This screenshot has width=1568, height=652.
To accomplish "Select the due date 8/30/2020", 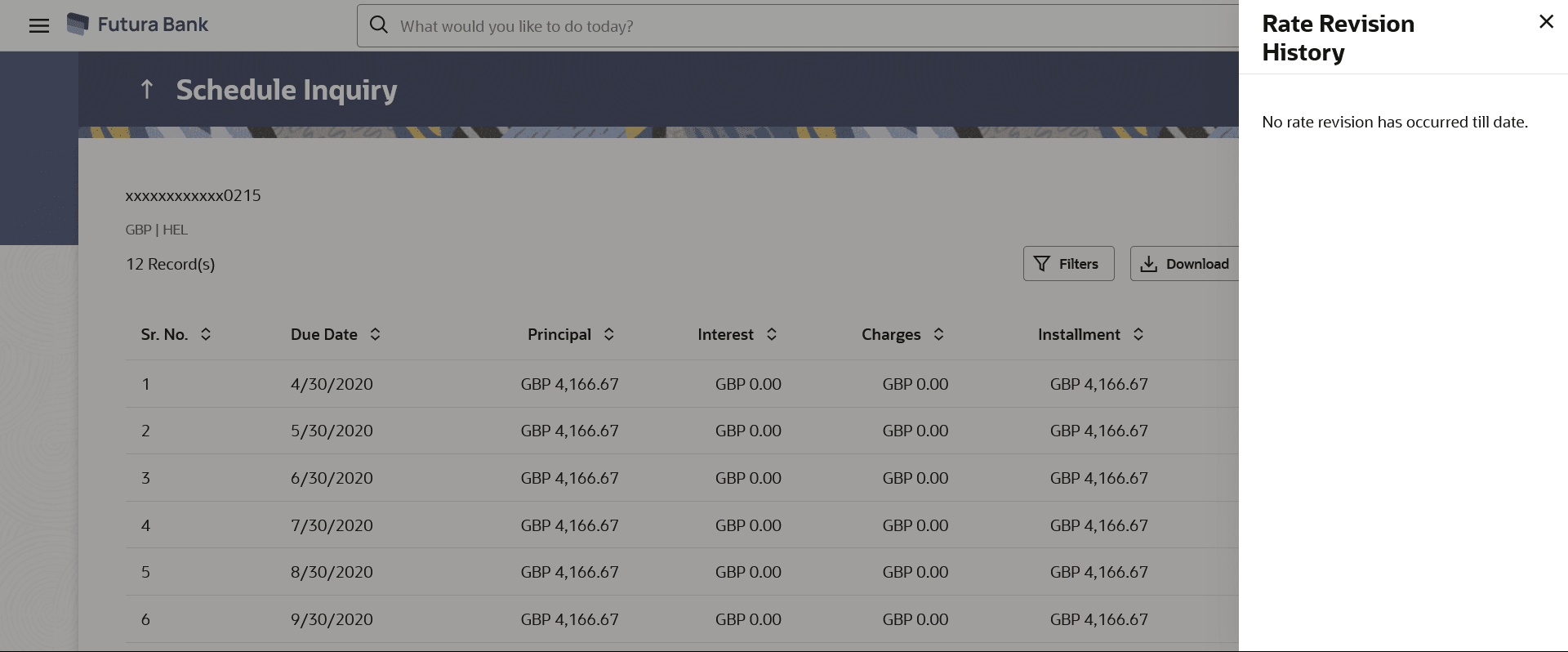I will 332,572.
